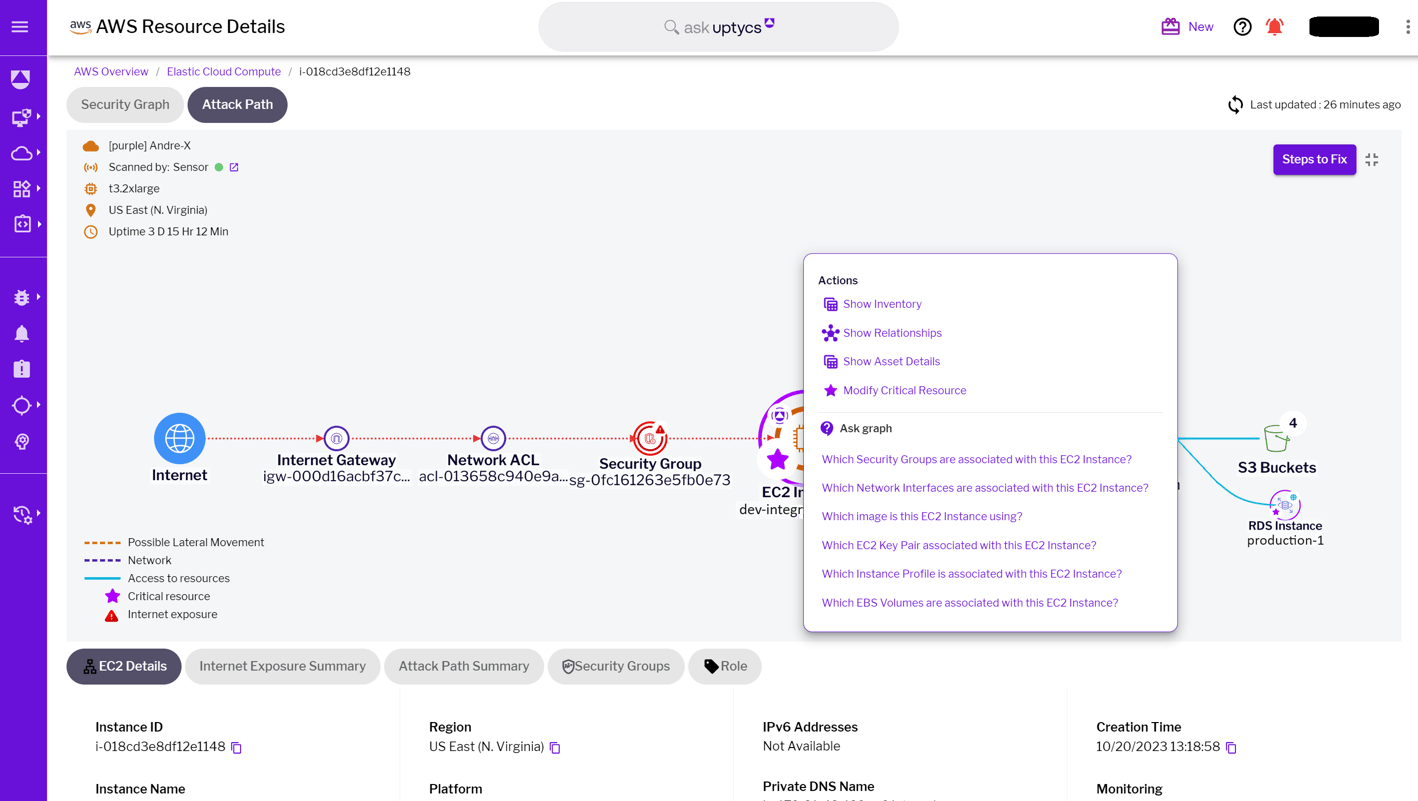Viewport: 1418px width, 801px height.
Task: Select the compliance briefcase icon in sidebar
Action: 22,368
